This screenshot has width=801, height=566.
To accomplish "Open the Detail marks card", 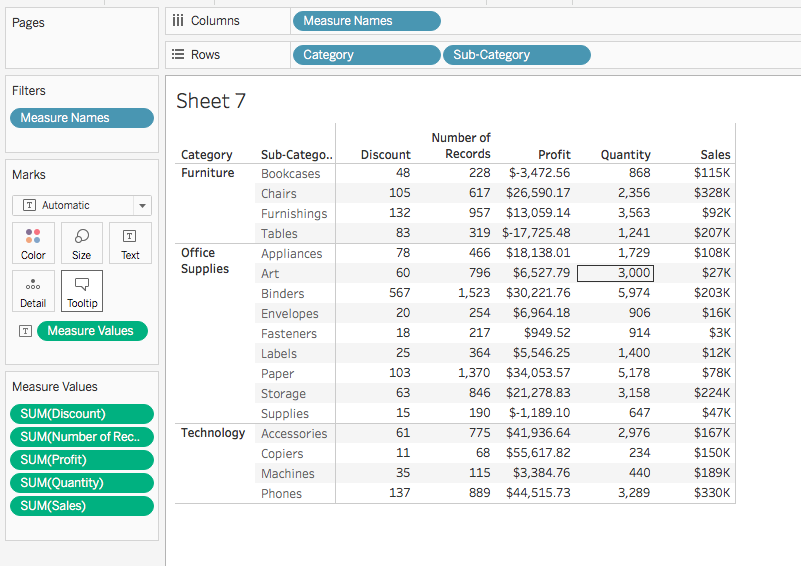I will [33, 291].
